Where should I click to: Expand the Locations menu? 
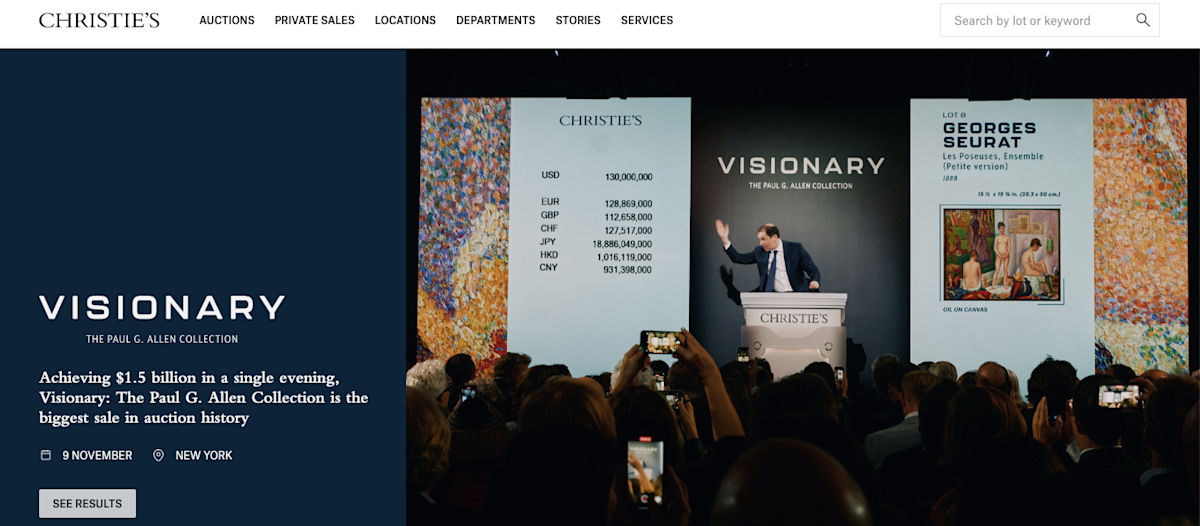(405, 20)
